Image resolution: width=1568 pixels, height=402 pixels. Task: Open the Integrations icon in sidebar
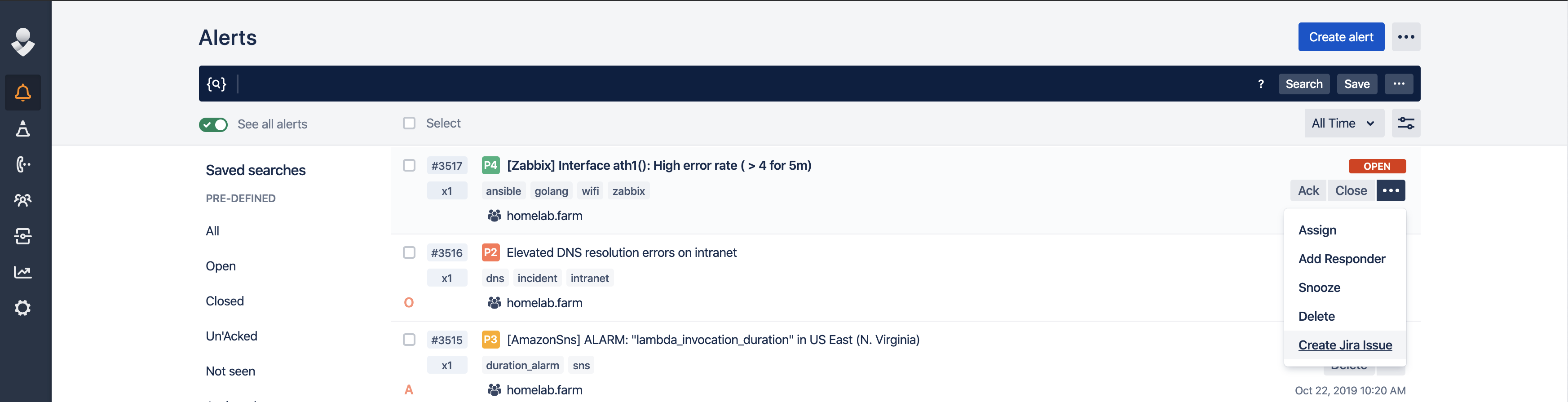(22, 236)
